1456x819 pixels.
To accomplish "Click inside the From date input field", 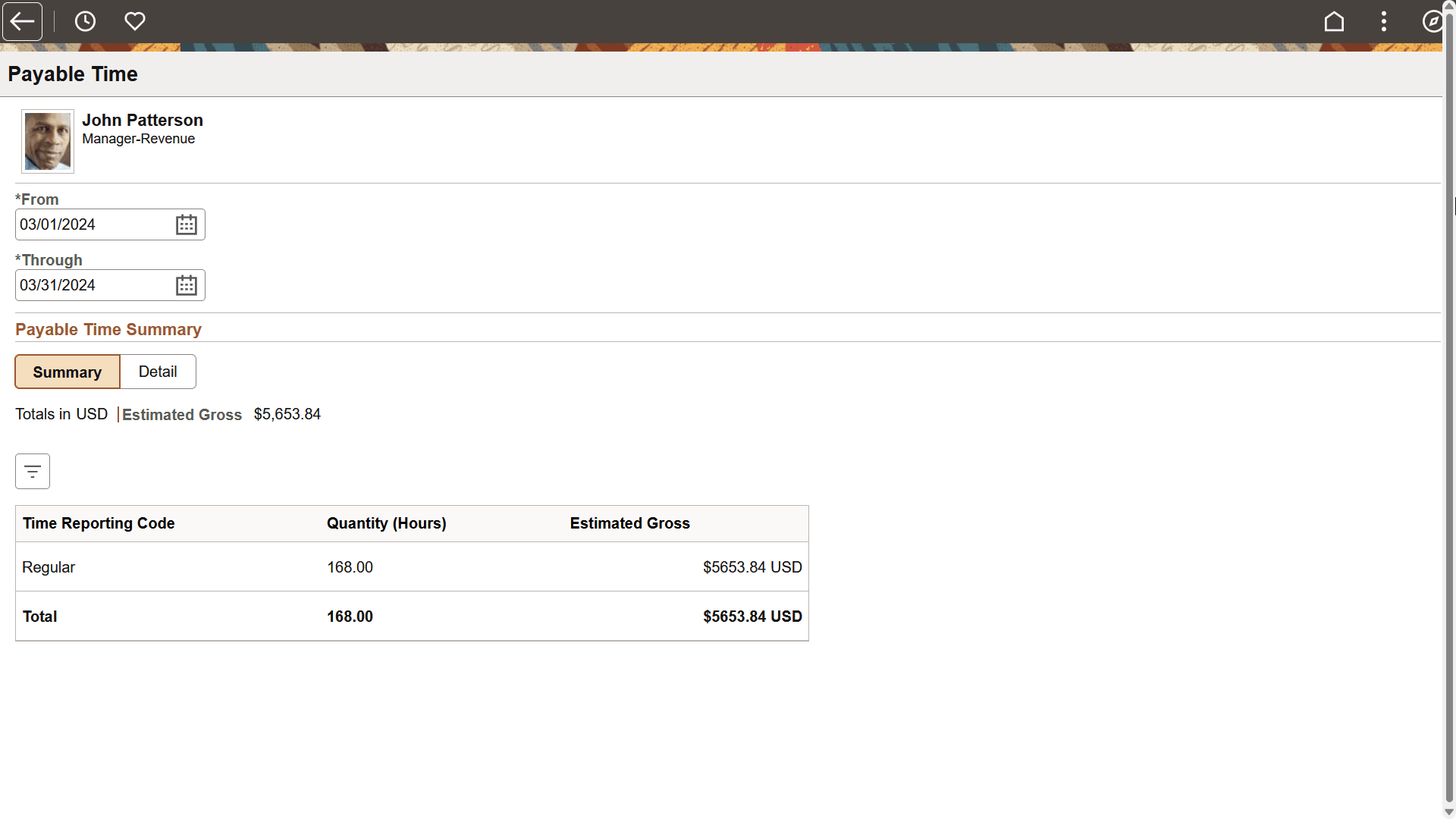I will (x=91, y=224).
